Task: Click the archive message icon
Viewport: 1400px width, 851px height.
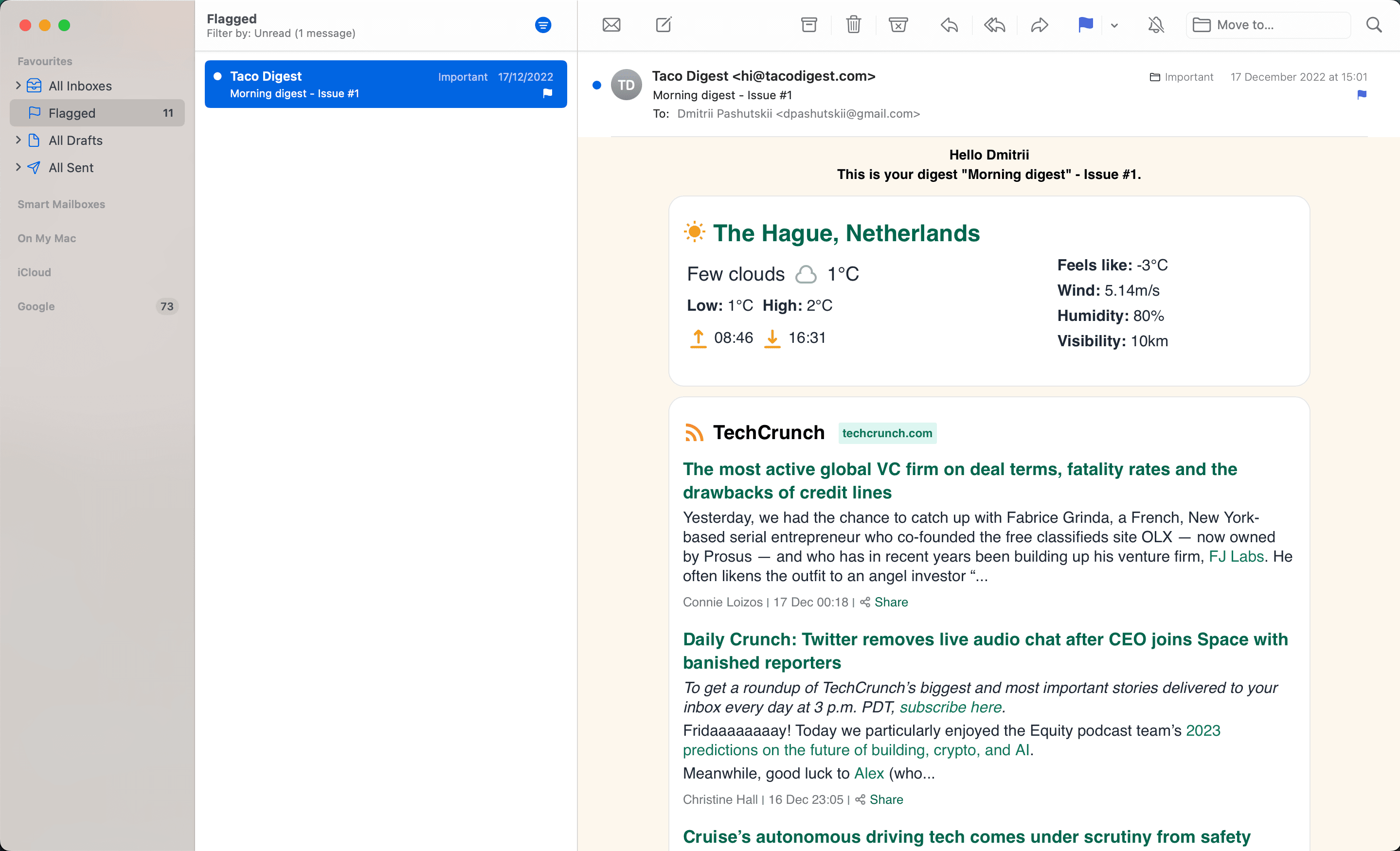Action: pos(808,25)
